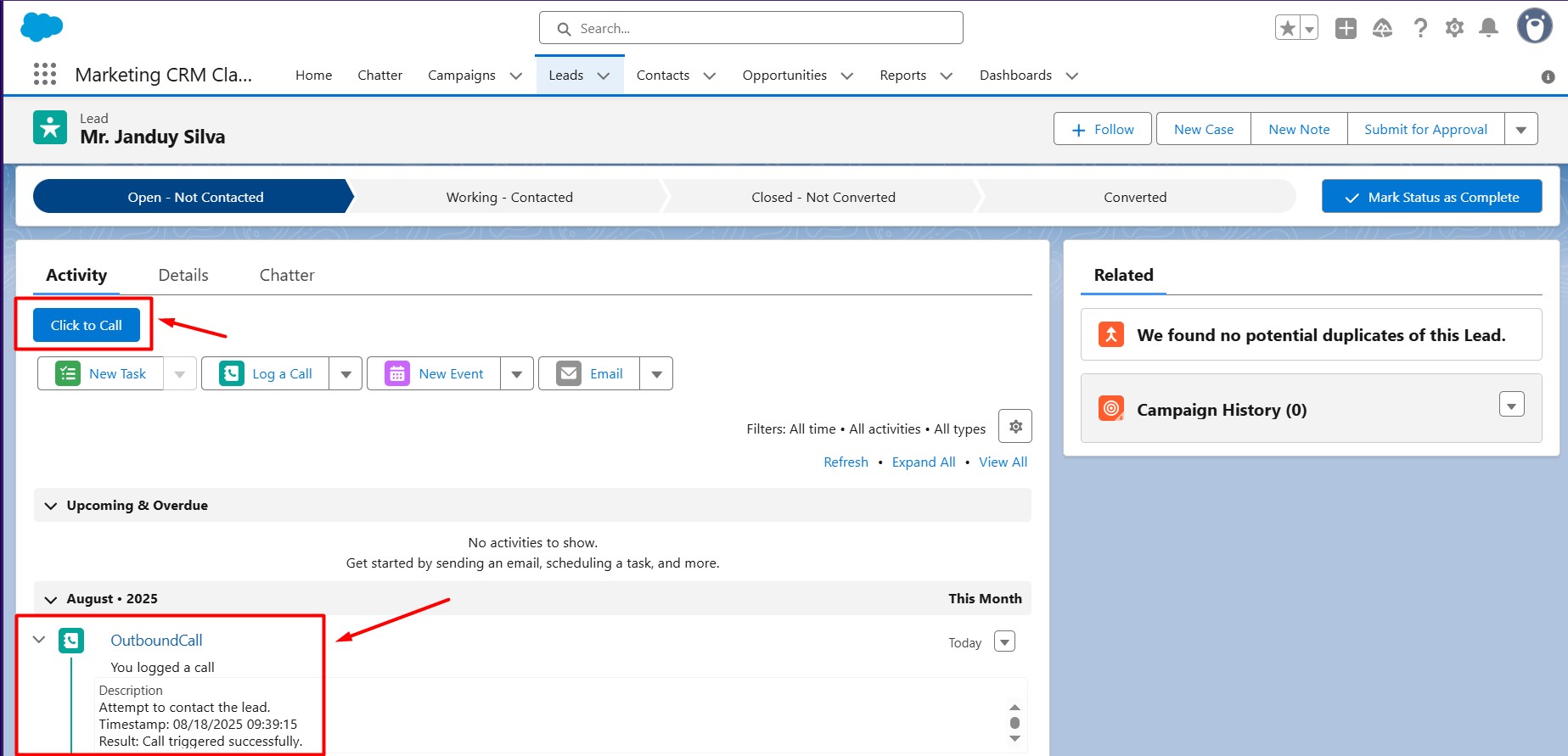Select the Working - Contacted status stage
The height and width of the screenshot is (756, 1568).
(509, 197)
